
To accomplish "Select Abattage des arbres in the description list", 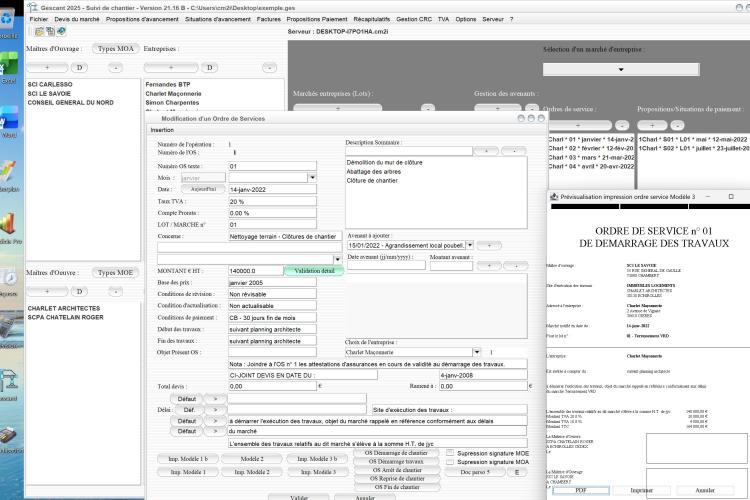I will pos(374,171).
